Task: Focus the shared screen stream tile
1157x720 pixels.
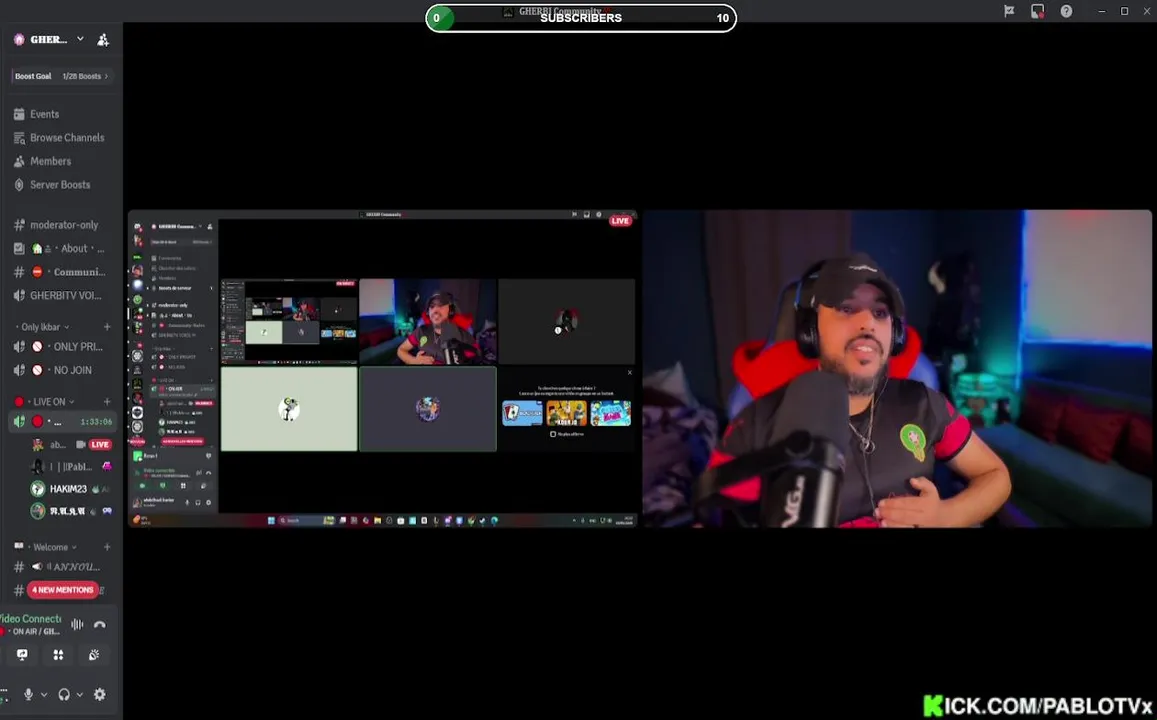Action: [x=382, y=369]
